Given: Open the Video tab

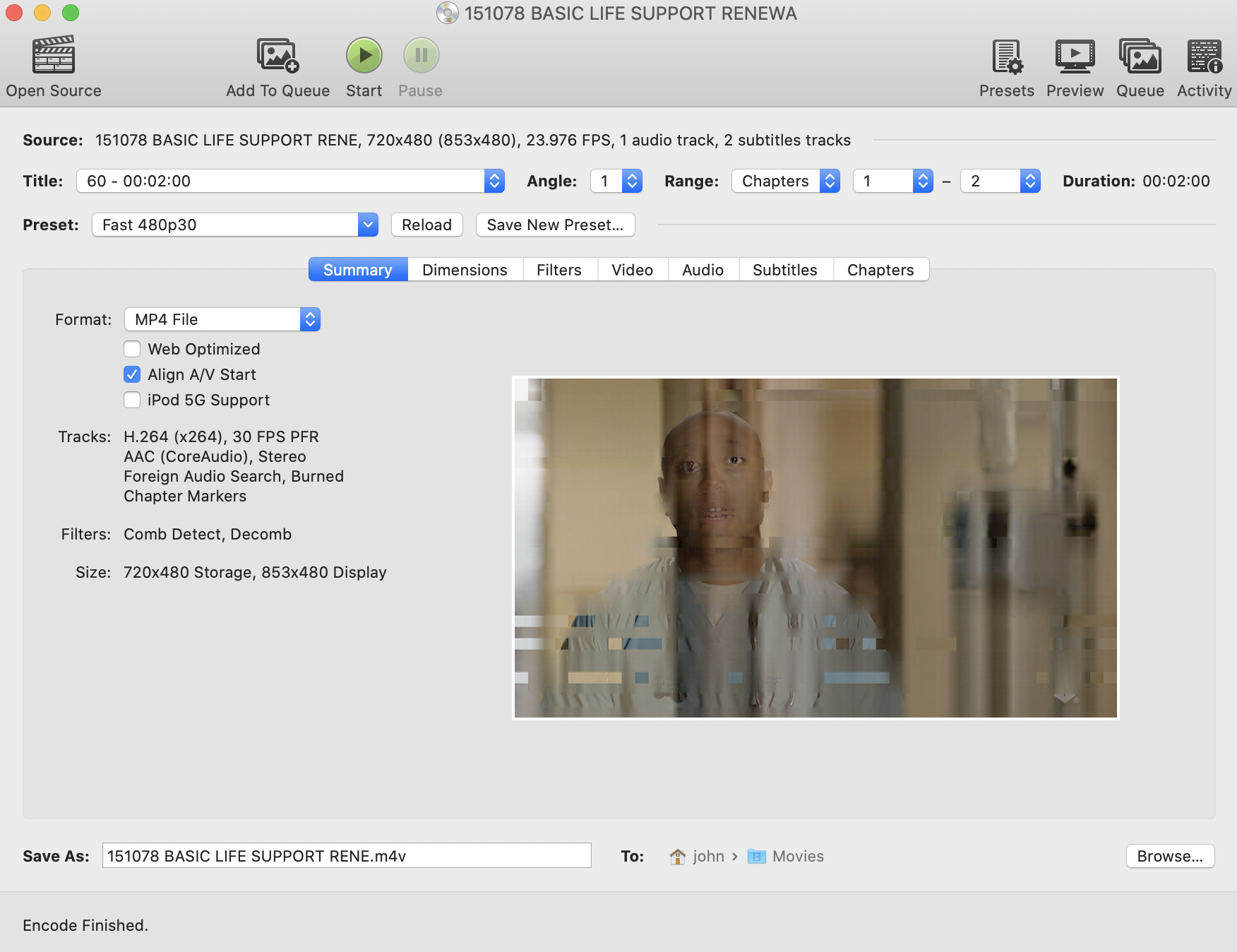Looking at the screenshot, I should click(x=632, y=270).
